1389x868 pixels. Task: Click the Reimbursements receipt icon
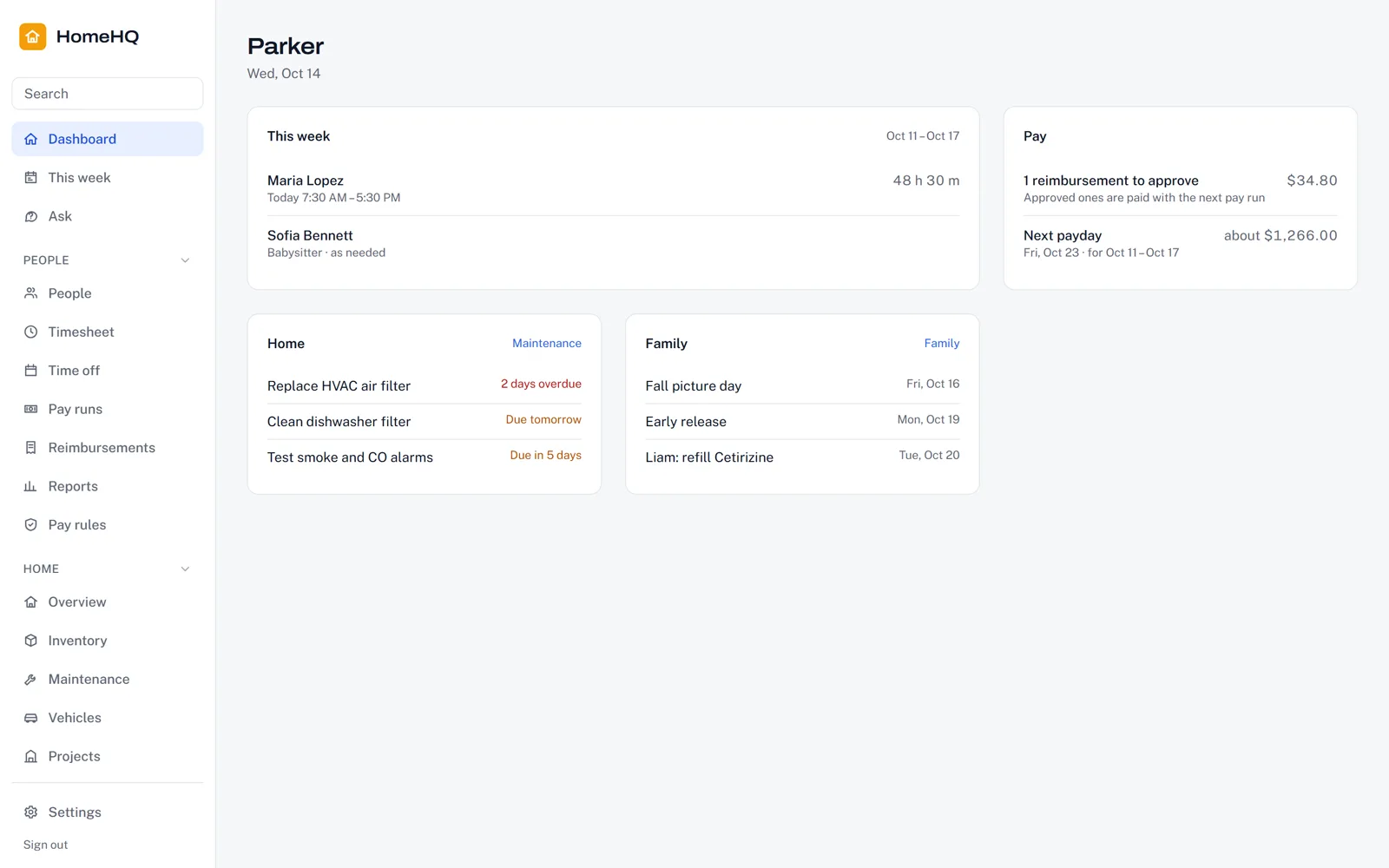coord(31,448)
